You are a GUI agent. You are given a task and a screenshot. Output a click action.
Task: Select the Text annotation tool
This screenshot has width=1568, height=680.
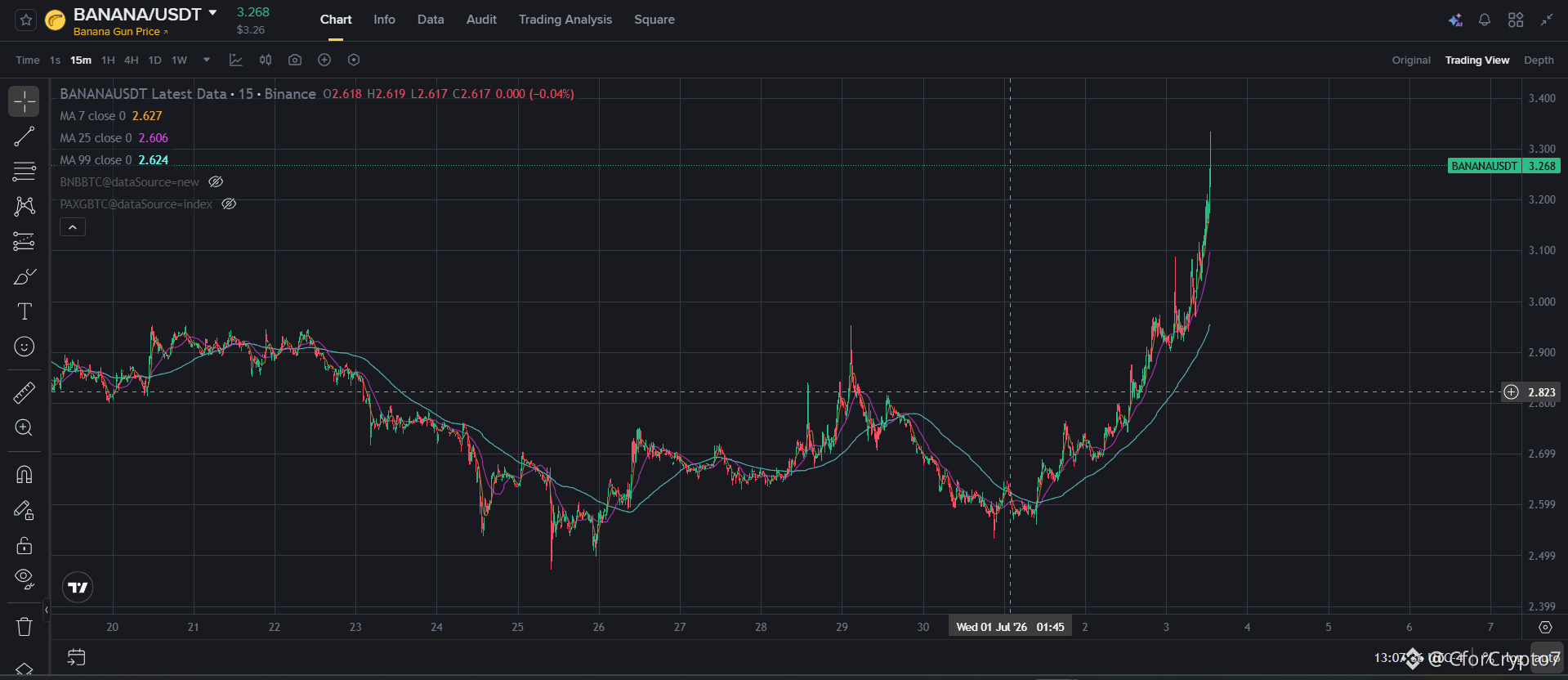click(x=25, y=311)
